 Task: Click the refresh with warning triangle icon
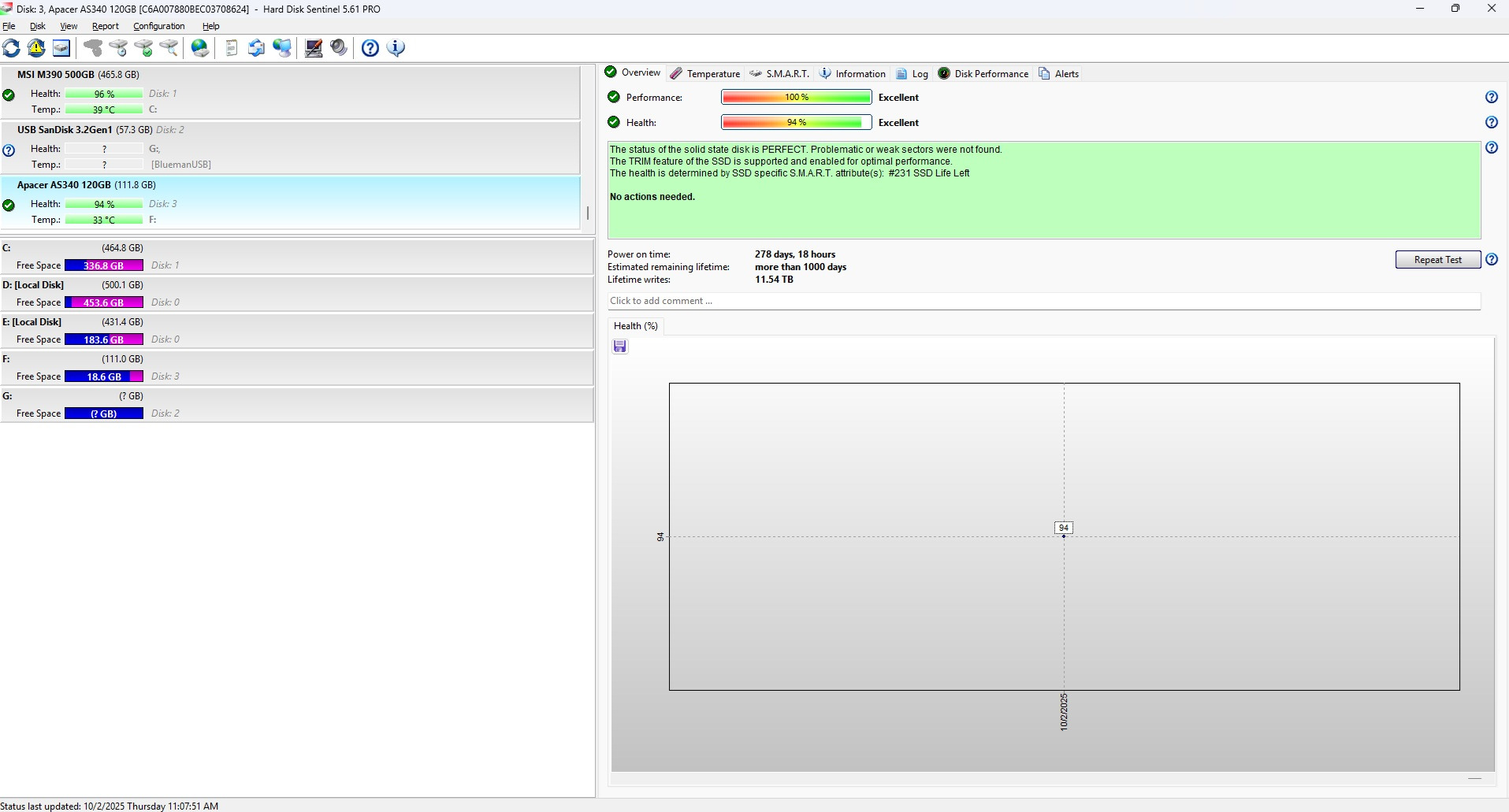point(36,48)
